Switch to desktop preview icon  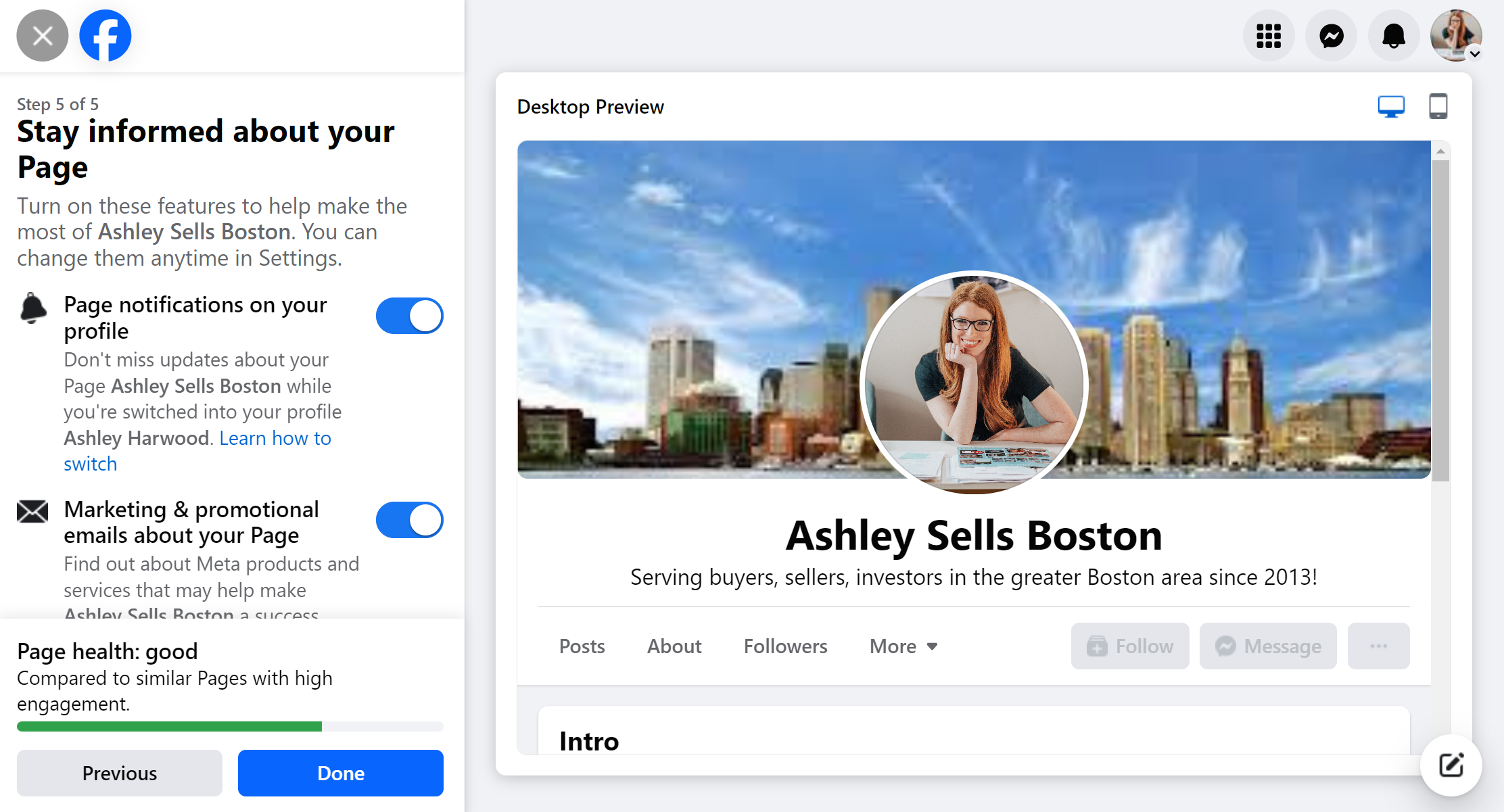[1391, 106]
